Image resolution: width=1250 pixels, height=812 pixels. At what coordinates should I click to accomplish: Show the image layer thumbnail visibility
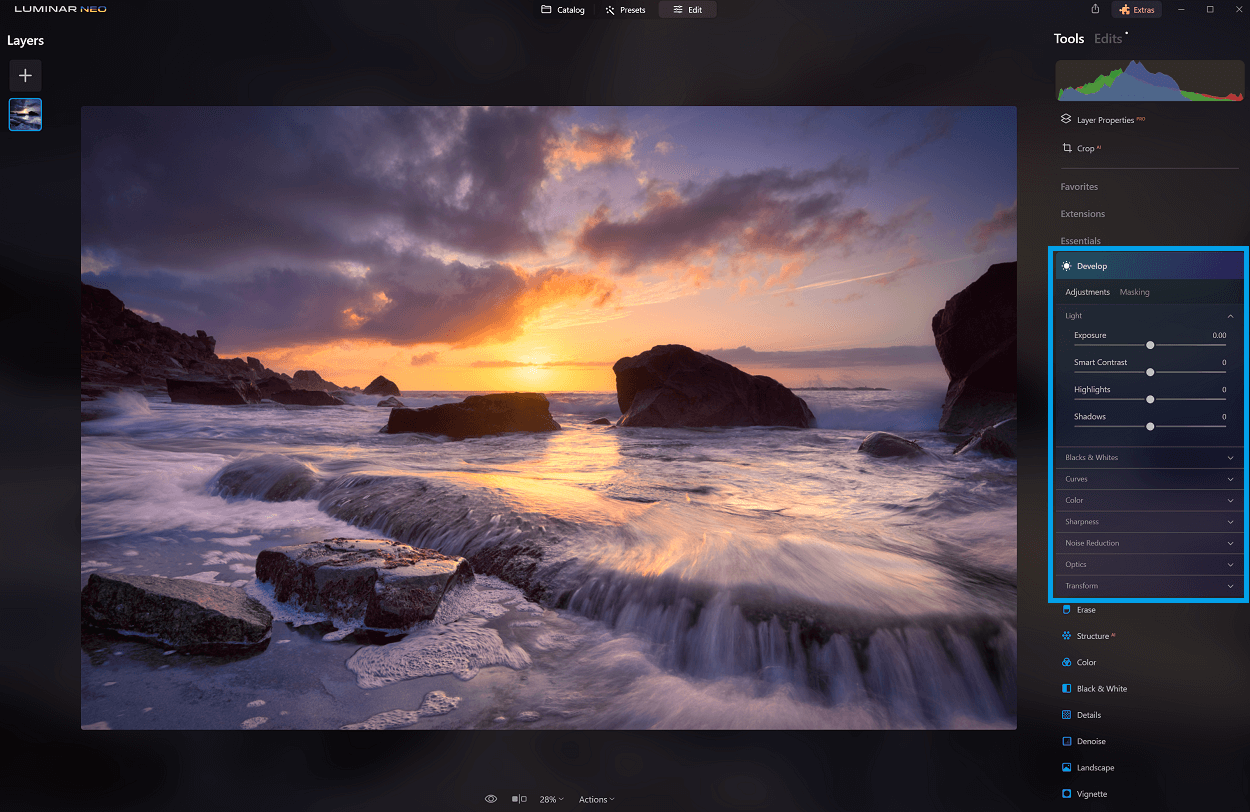(x=25, y=114)
